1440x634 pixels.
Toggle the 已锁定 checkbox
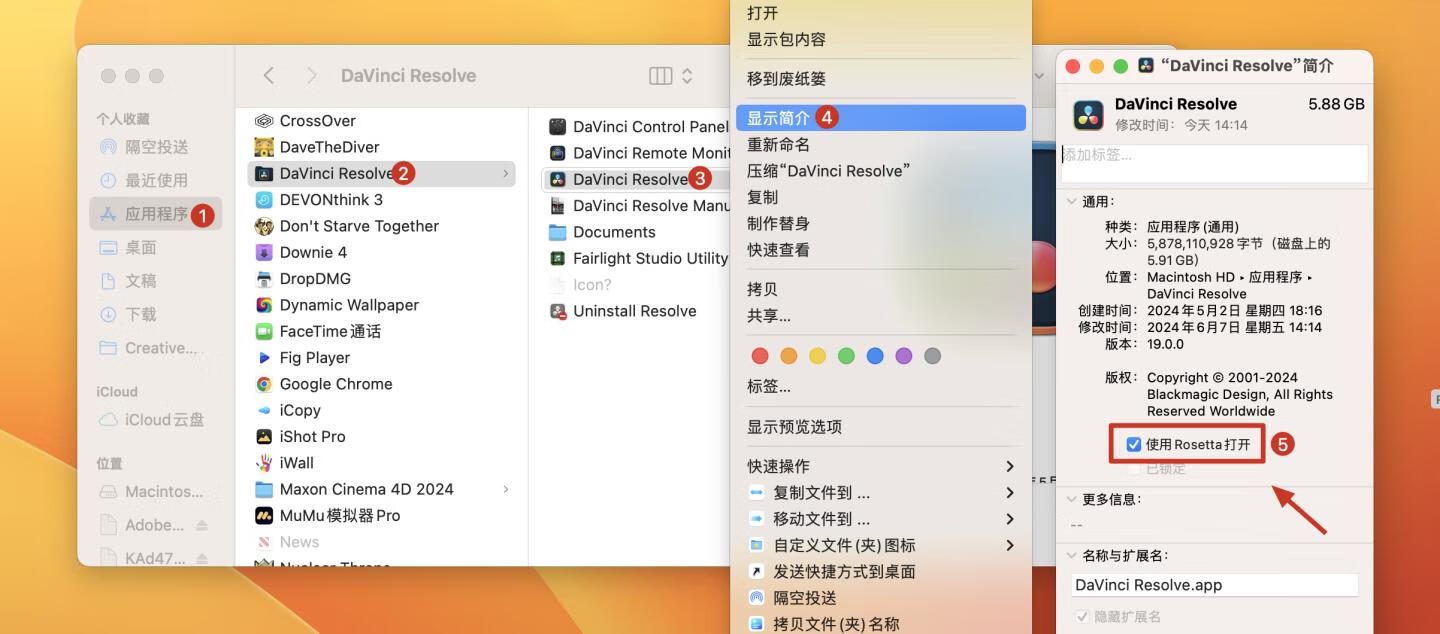point(1134,468)
